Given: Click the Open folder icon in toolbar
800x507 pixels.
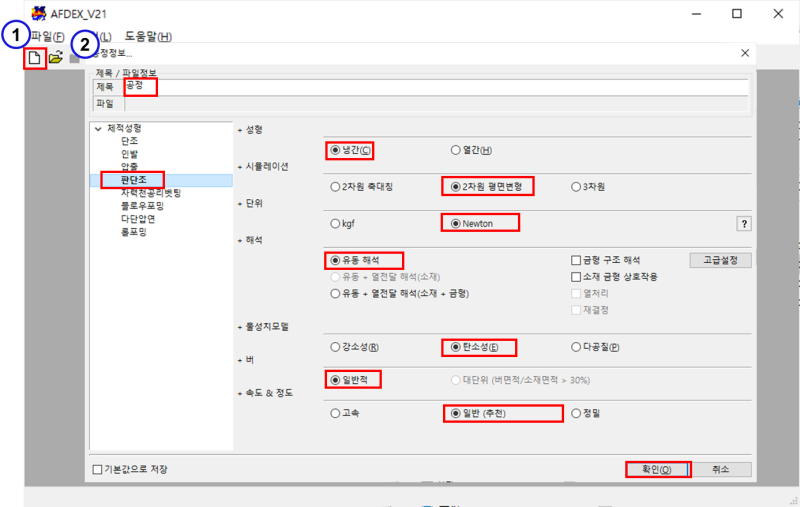Looking at the screenshot, I should (56, 58).
